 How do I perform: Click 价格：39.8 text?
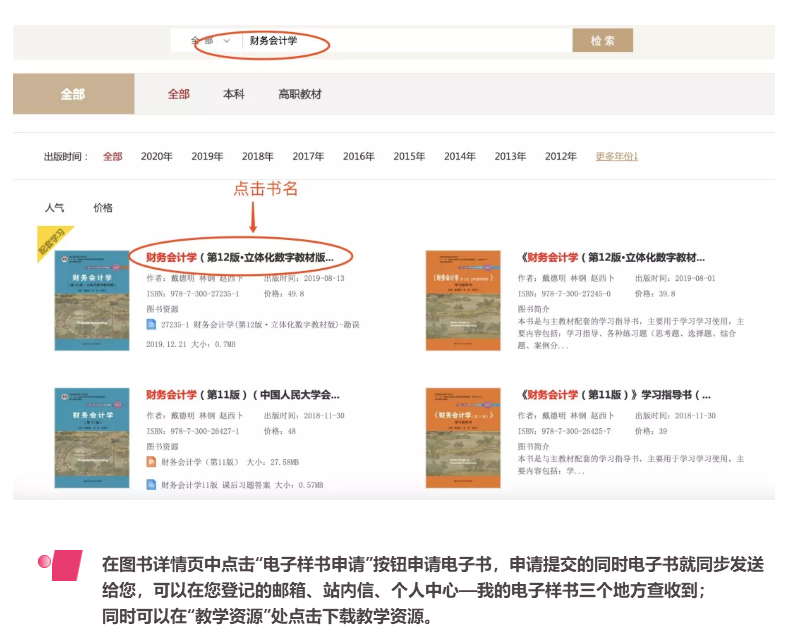(x=655, y=294)
